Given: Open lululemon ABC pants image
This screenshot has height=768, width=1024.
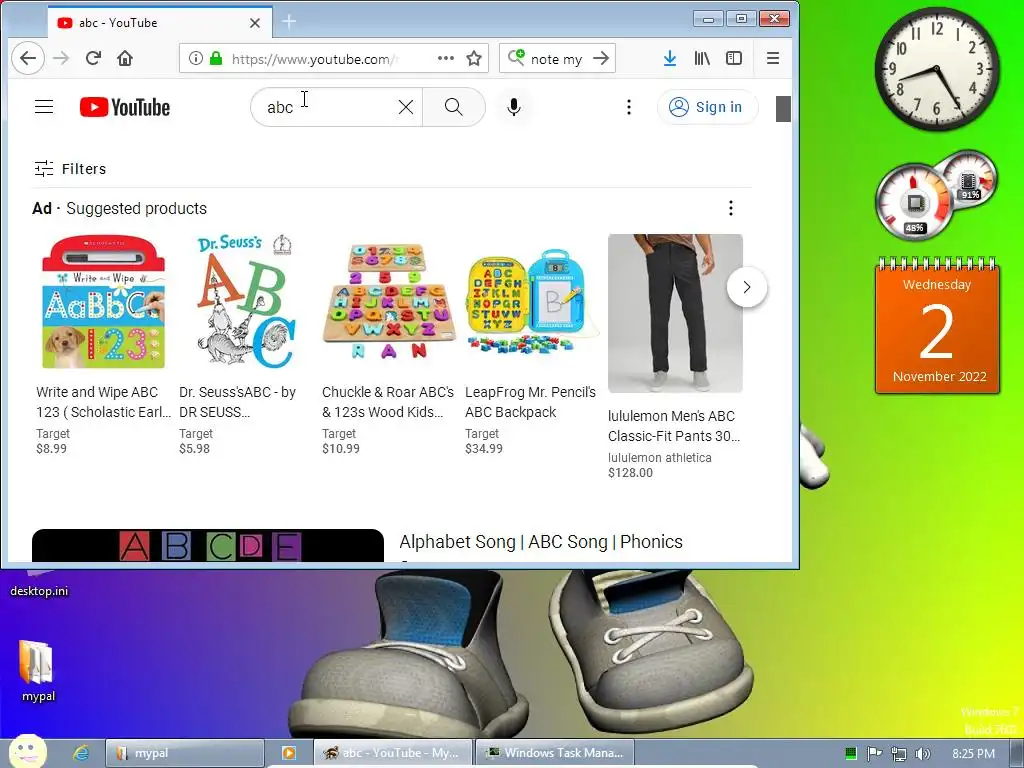Looking at the screenshot, I should tap(675, 313).
